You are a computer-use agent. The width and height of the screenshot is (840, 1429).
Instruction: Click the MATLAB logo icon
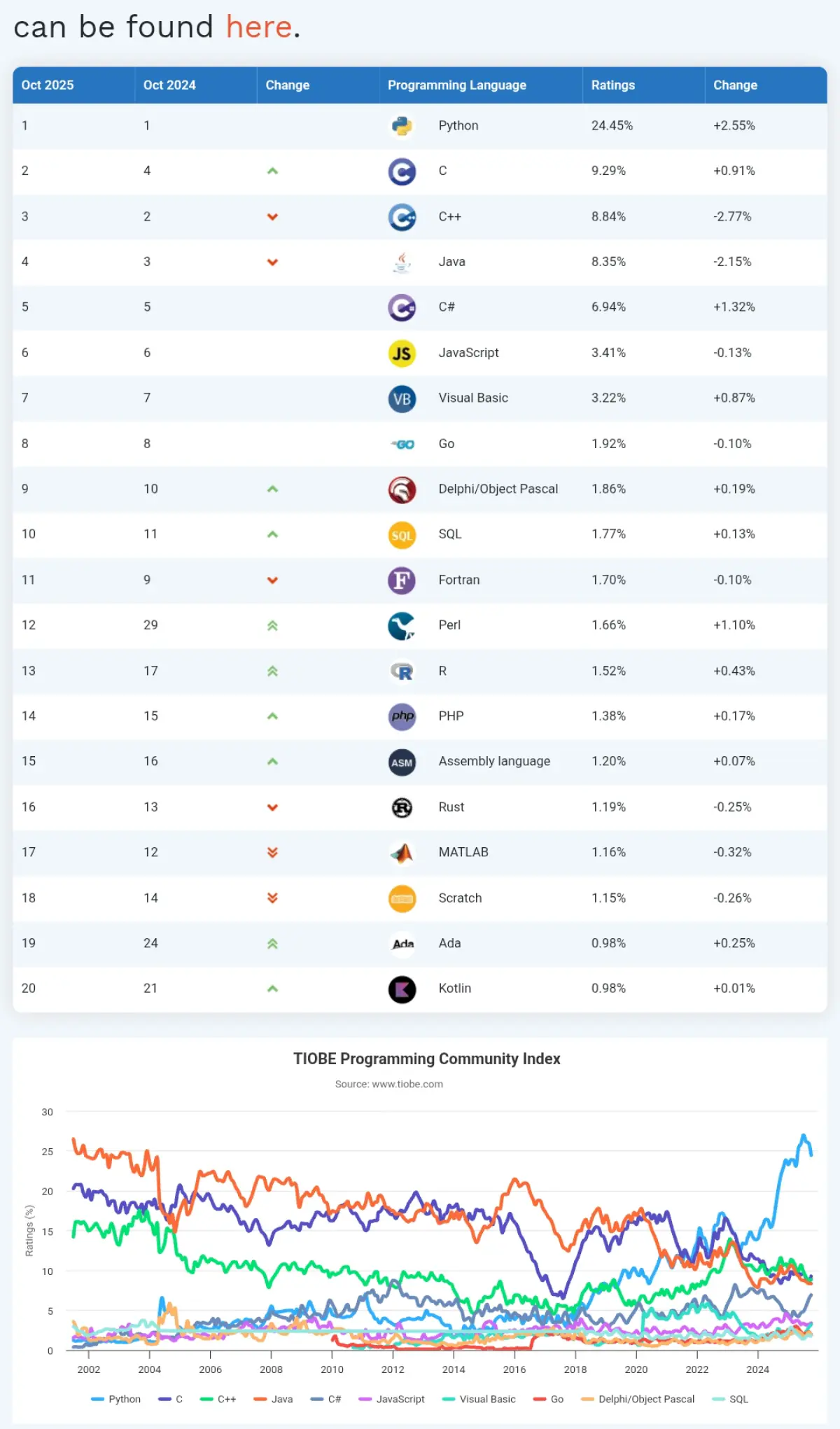click(x=402, y=852)
